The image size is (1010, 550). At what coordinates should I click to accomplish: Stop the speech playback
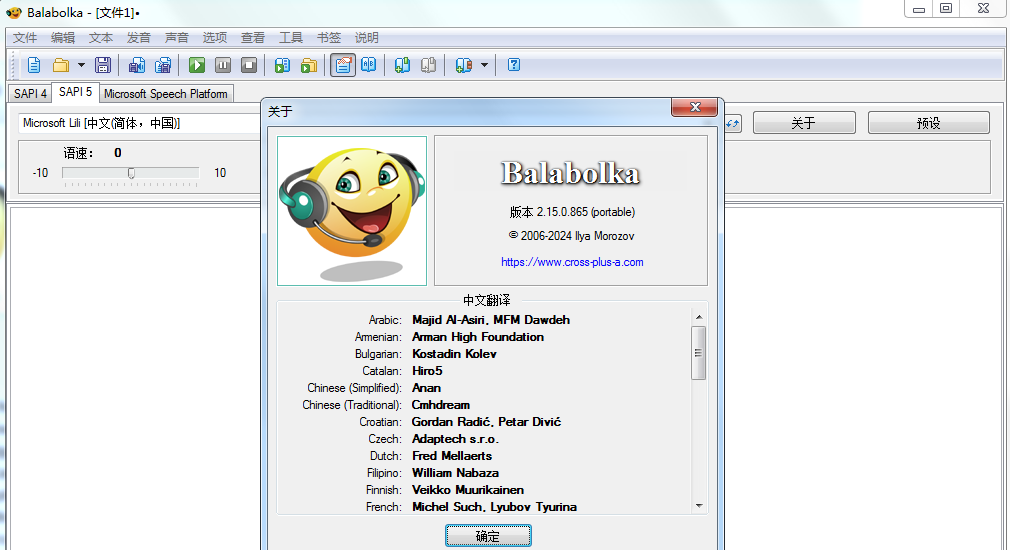pyautogui.click(x=249, y=65)
